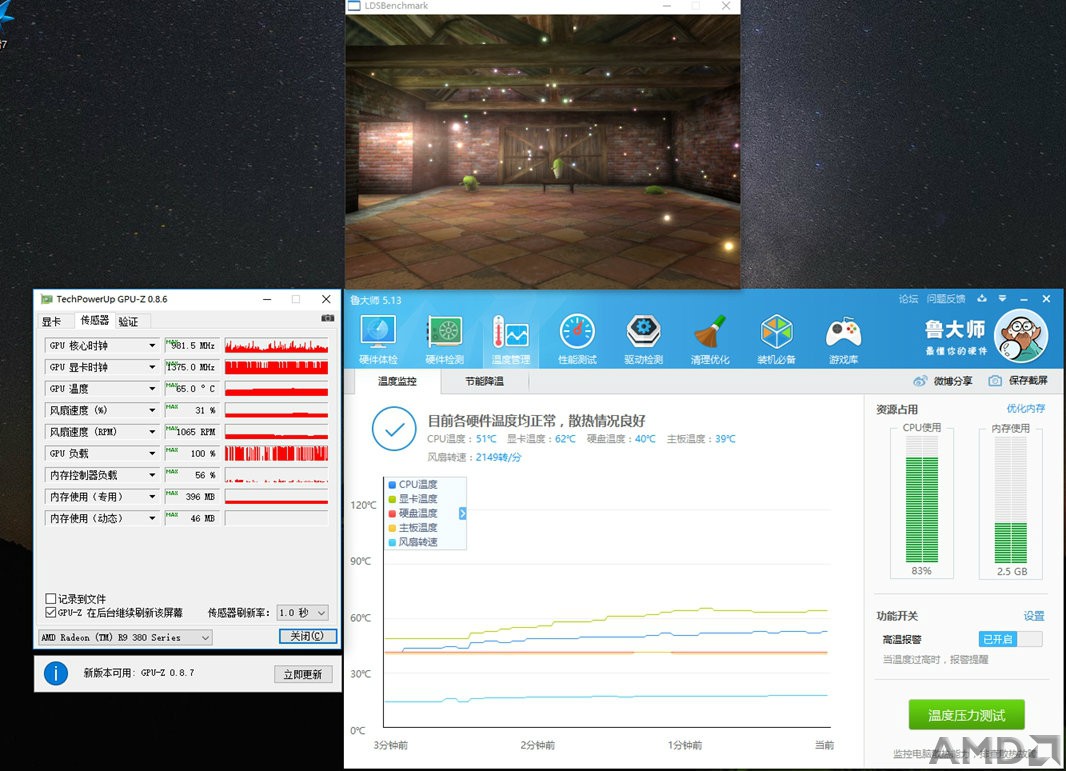
Task: Click the blue info icon beside the GPU-Z update notice
Action: point(56,673)
